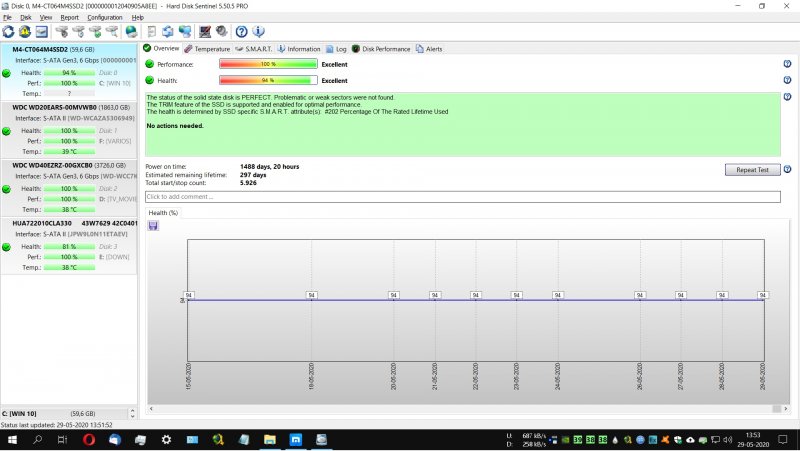Click the "No actions needed." text
The image size is (800, 451).
(x=175, y=126)
